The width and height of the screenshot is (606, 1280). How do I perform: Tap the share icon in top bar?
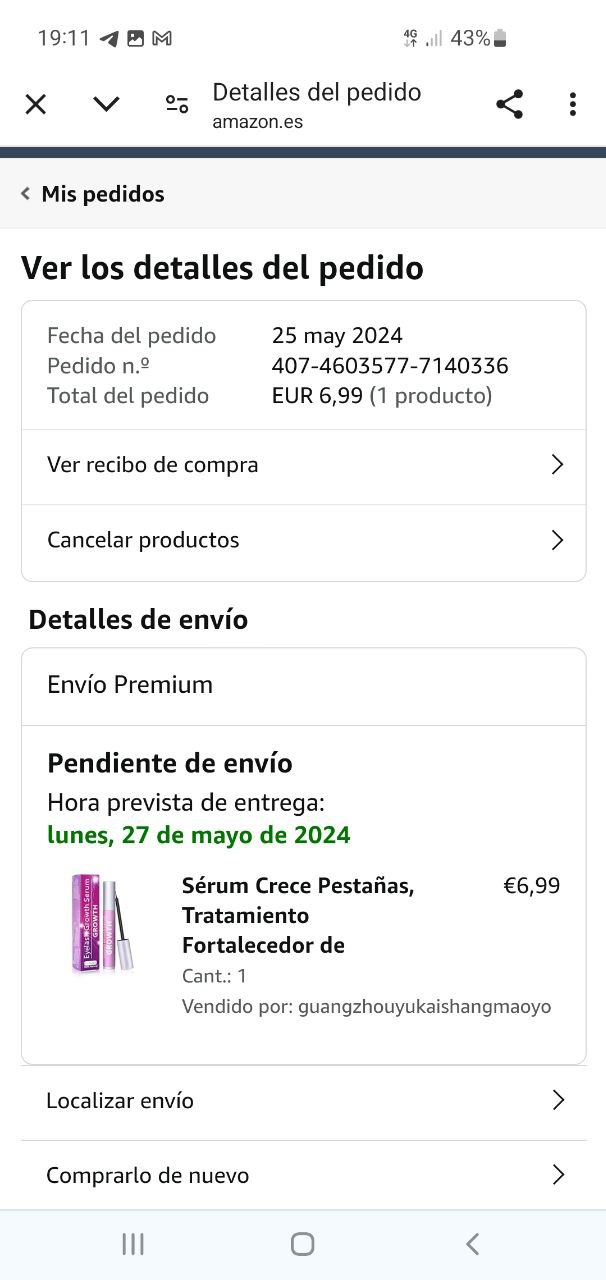click(x=509, y=104)
